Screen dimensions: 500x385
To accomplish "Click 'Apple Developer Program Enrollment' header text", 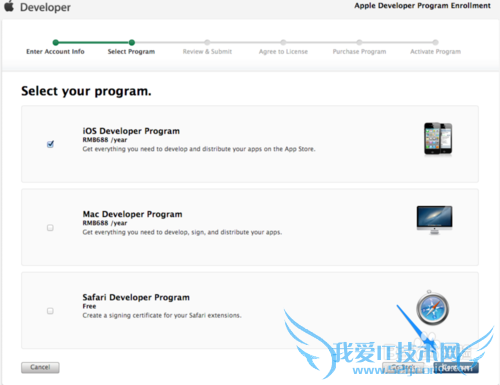I will [x=422, y=6].
